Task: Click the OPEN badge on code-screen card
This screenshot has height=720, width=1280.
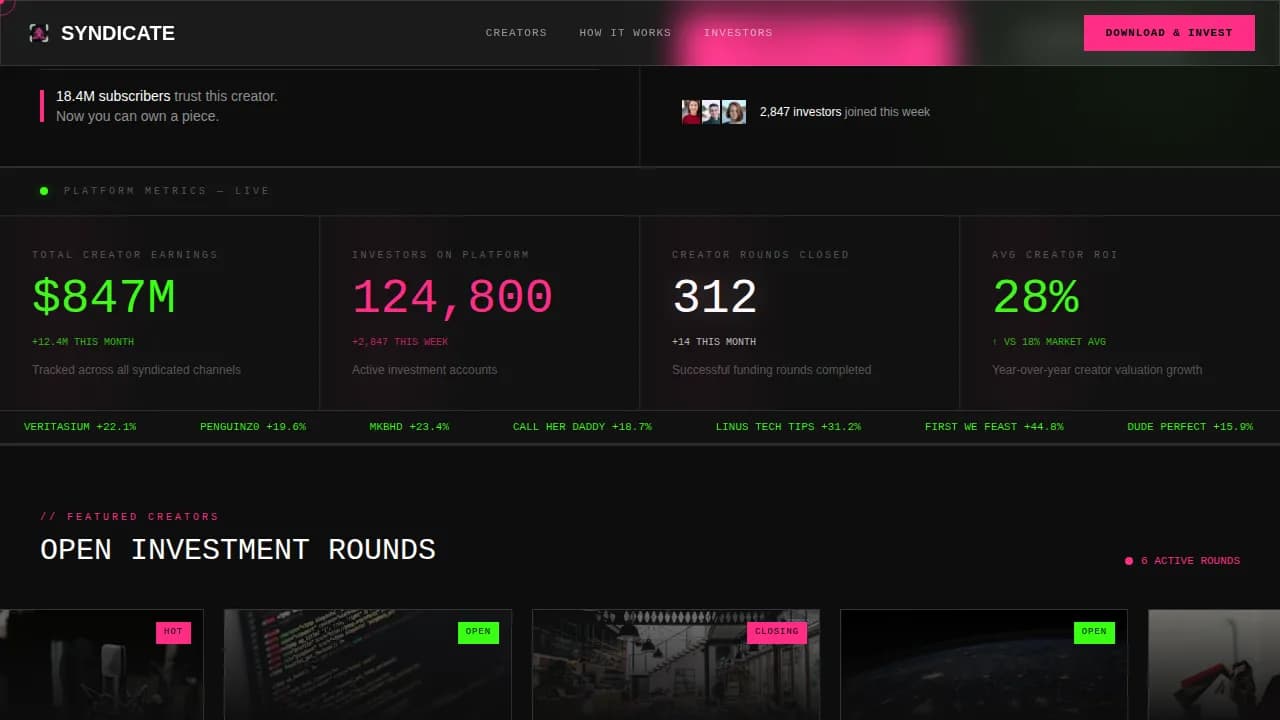Action: point(478,632)
